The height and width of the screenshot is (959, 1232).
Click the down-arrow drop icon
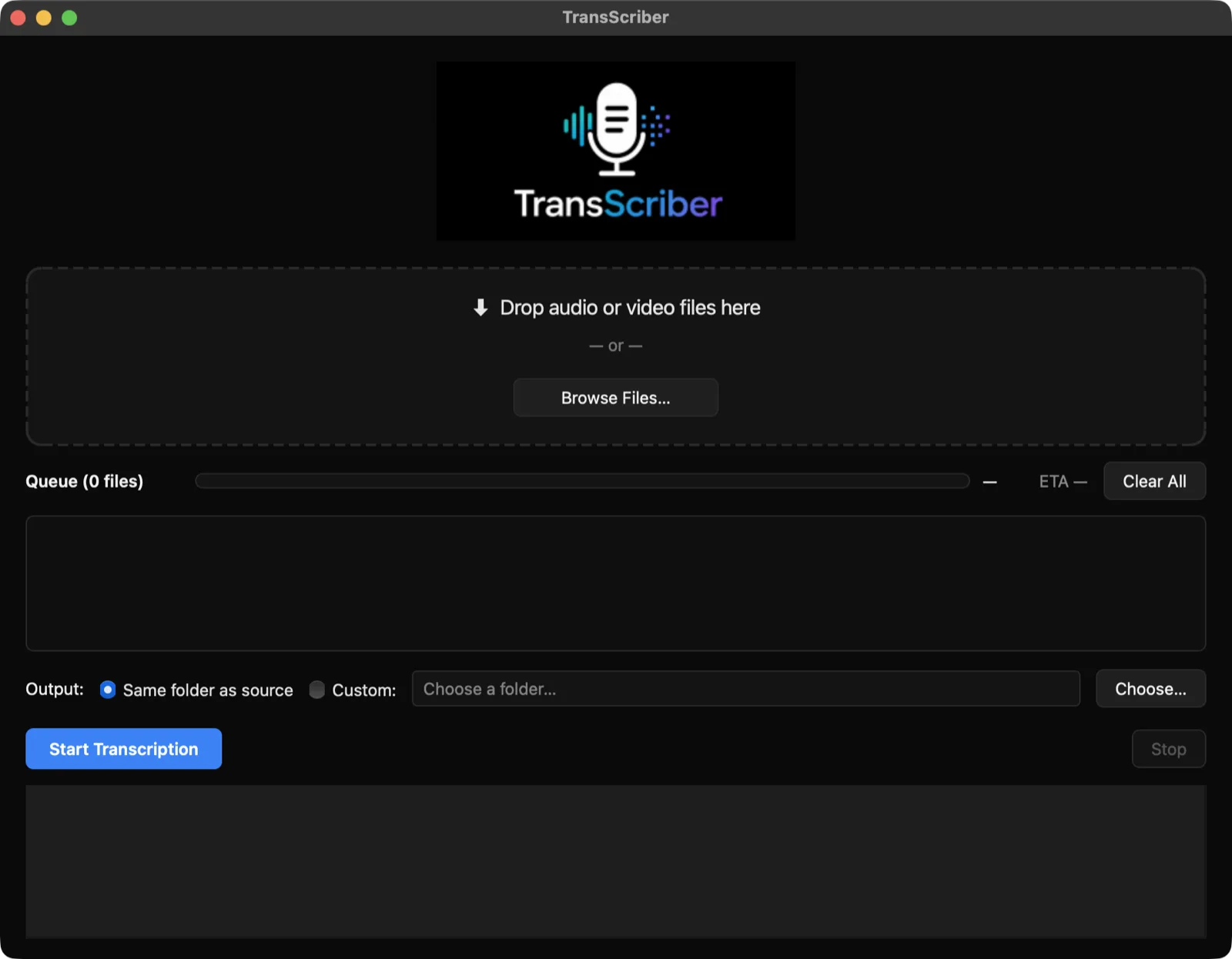[480, 308]
